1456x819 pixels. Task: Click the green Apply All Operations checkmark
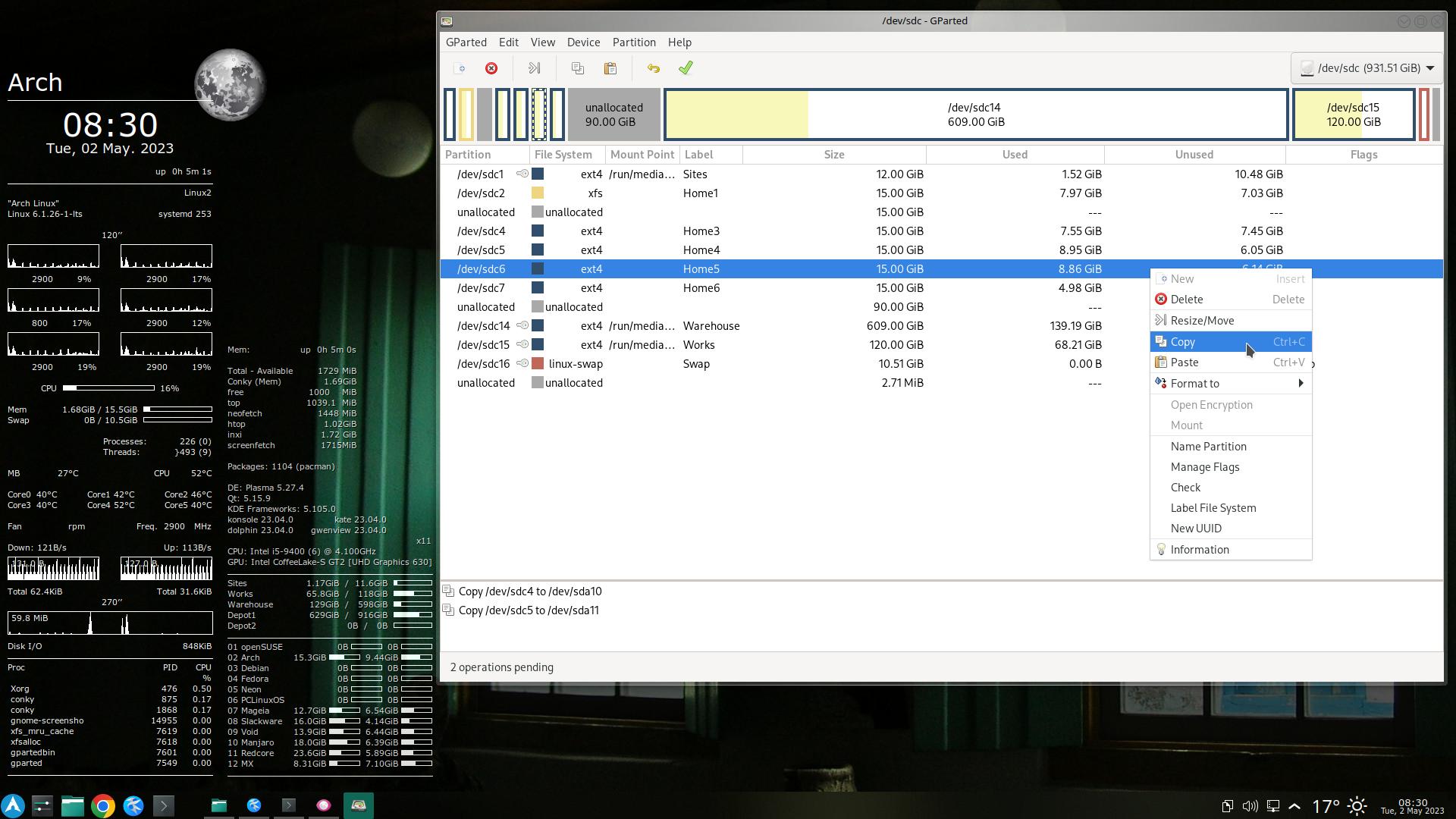point(686,68)
